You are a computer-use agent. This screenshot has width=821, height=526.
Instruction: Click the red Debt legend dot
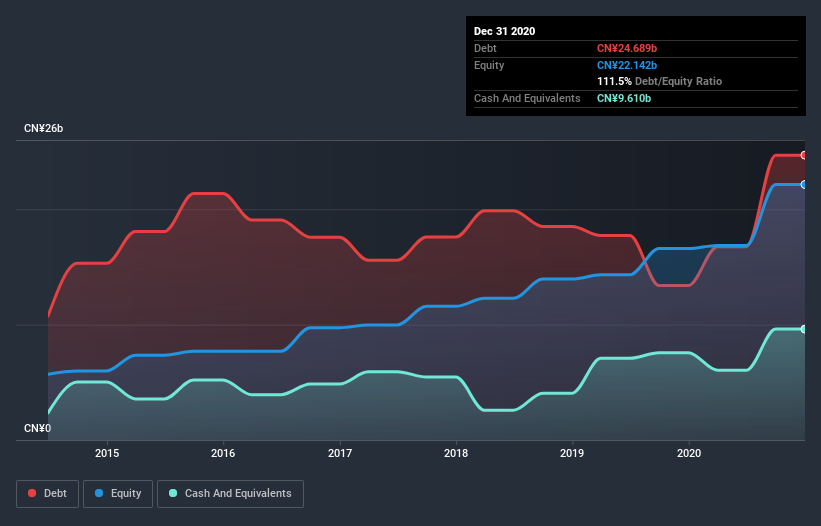(32, 493)
